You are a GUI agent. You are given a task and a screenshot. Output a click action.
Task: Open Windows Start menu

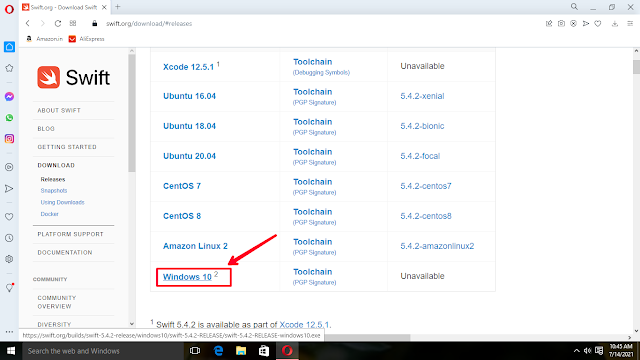click(x=11, y=351)
